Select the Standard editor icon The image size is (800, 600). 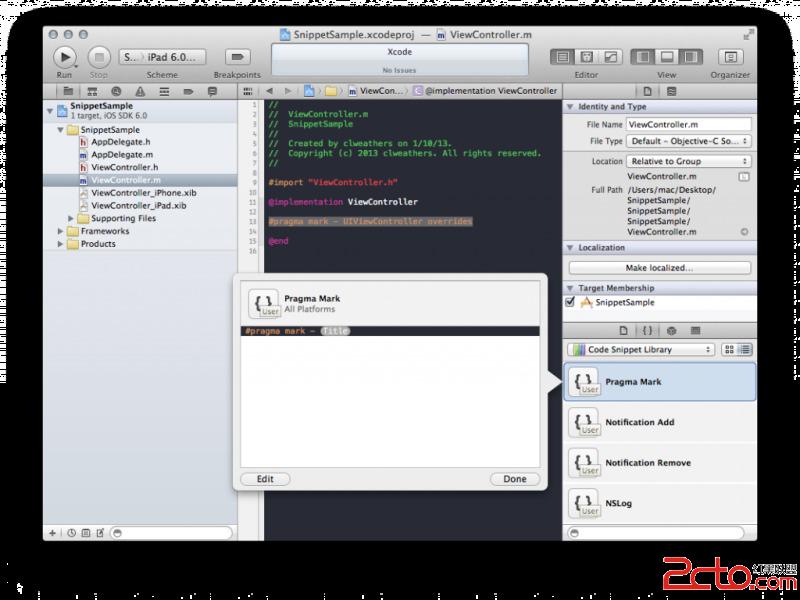click(x=562, y=57)
